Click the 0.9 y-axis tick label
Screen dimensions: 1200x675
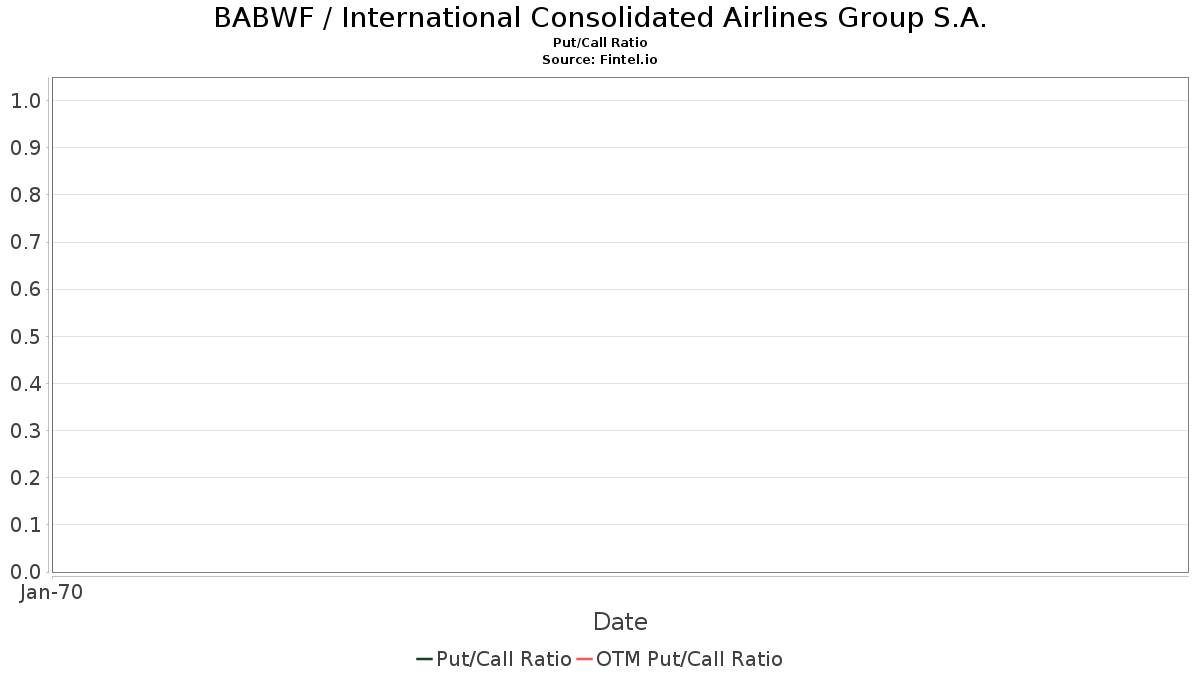coord(26,148)
